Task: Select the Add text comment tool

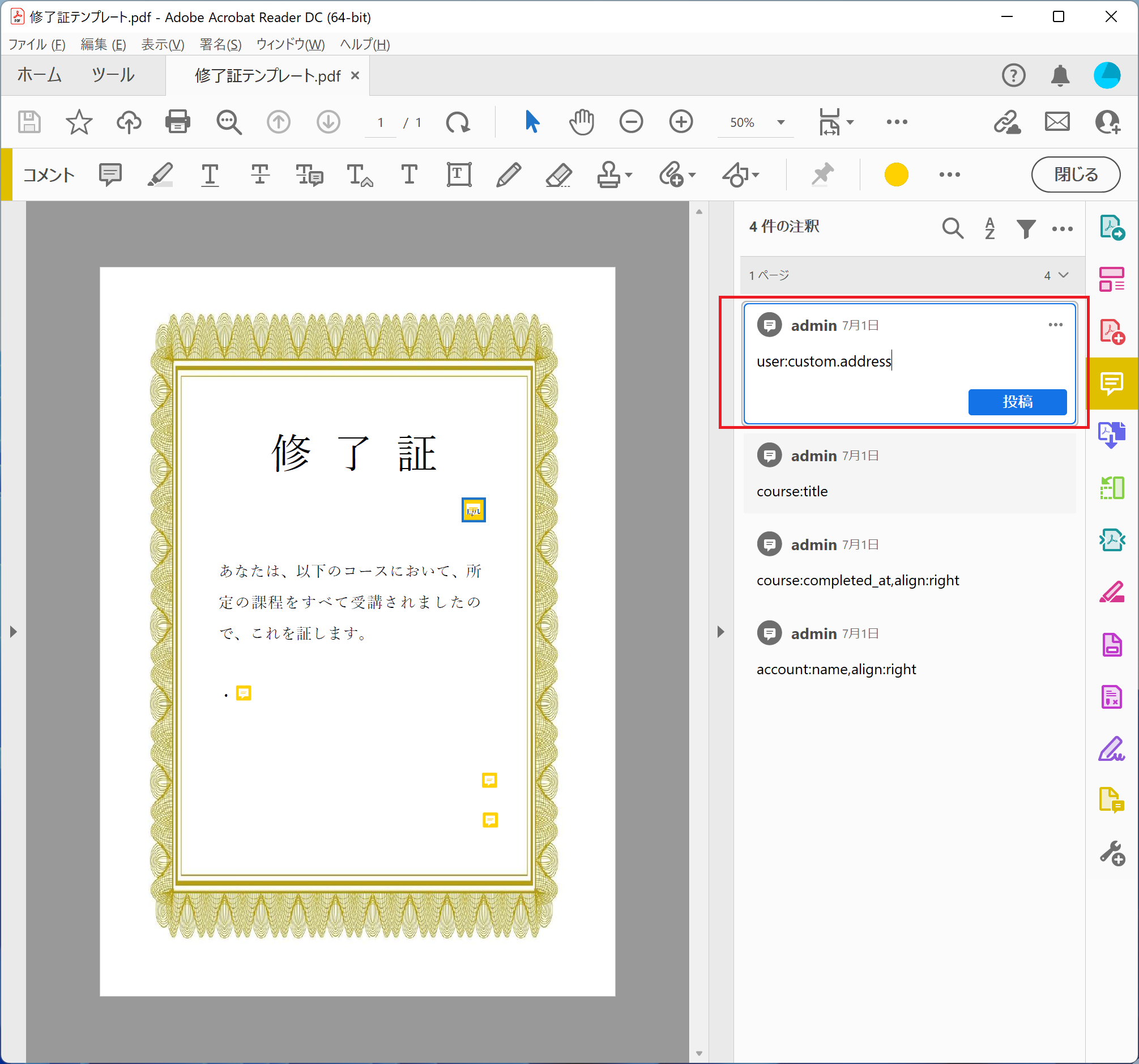Action: pyautogui.click(x=409, y=175)
